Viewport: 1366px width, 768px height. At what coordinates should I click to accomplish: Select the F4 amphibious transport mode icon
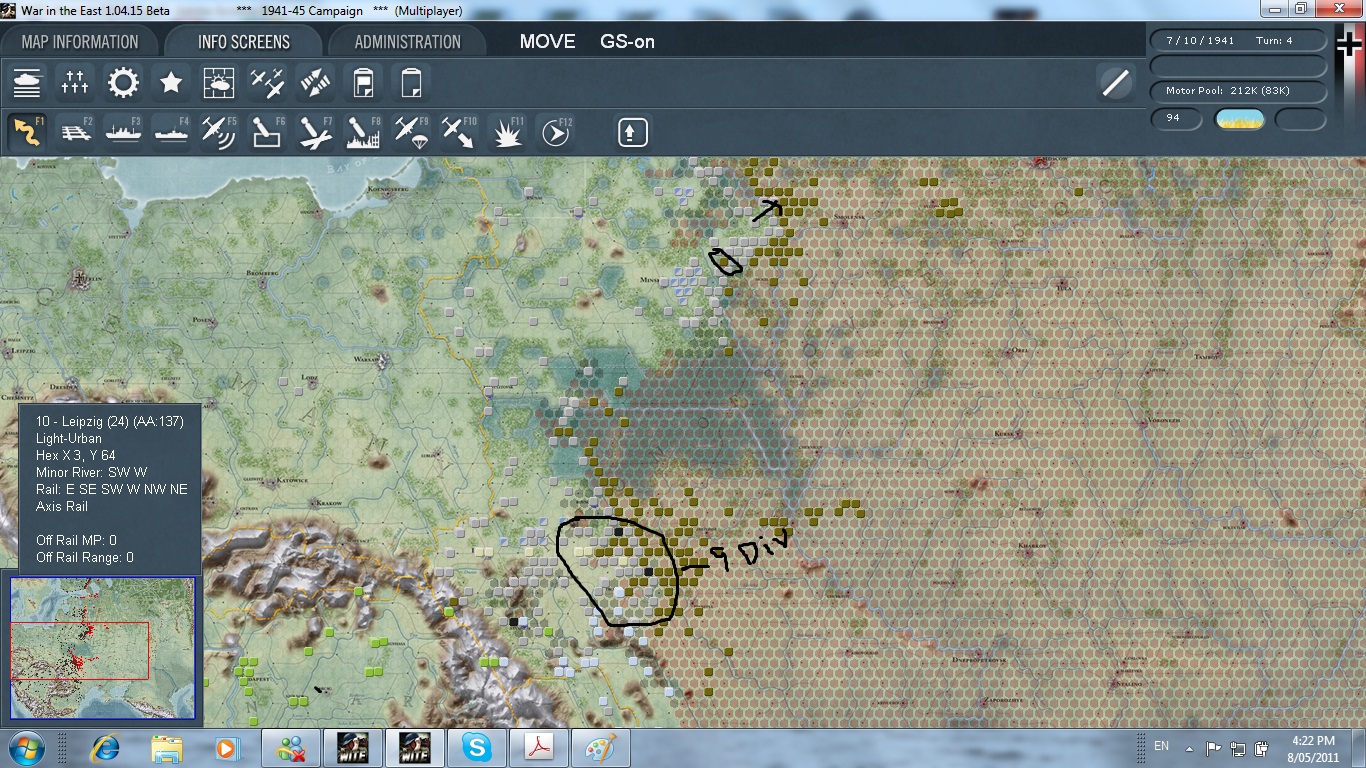pyautogui.click(x=171, y=132)
